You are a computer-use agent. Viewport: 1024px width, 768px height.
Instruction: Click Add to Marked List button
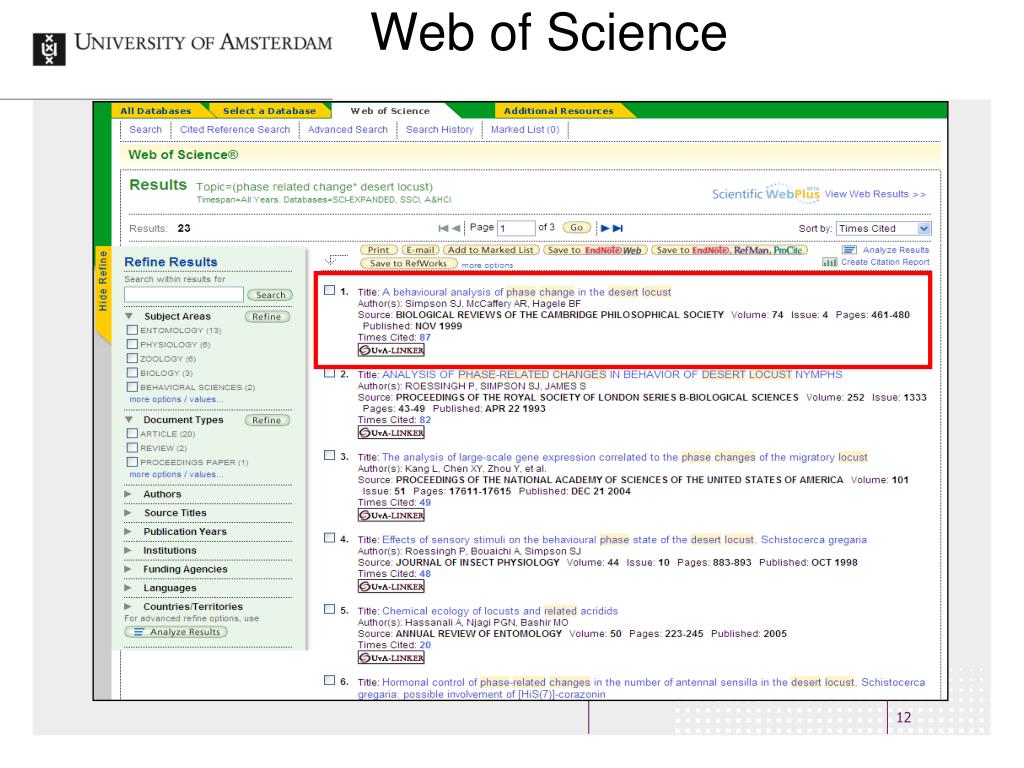coord(490,249)
